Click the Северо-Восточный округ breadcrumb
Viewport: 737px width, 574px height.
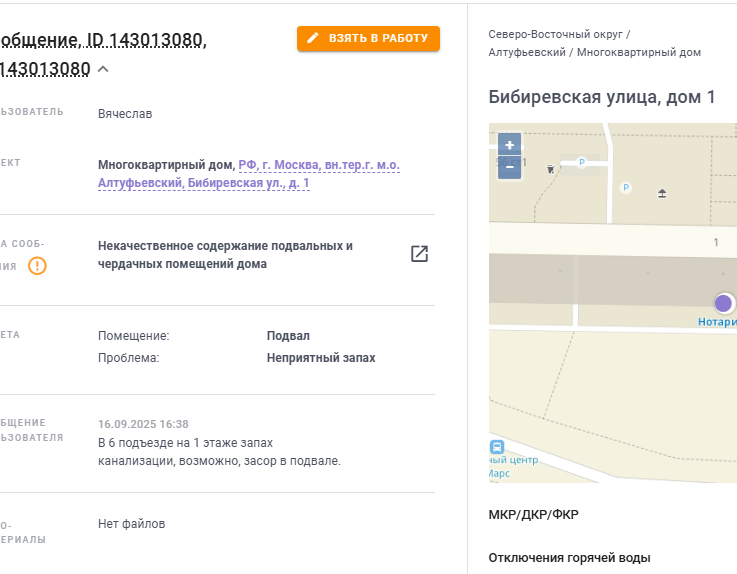(556, 34)
